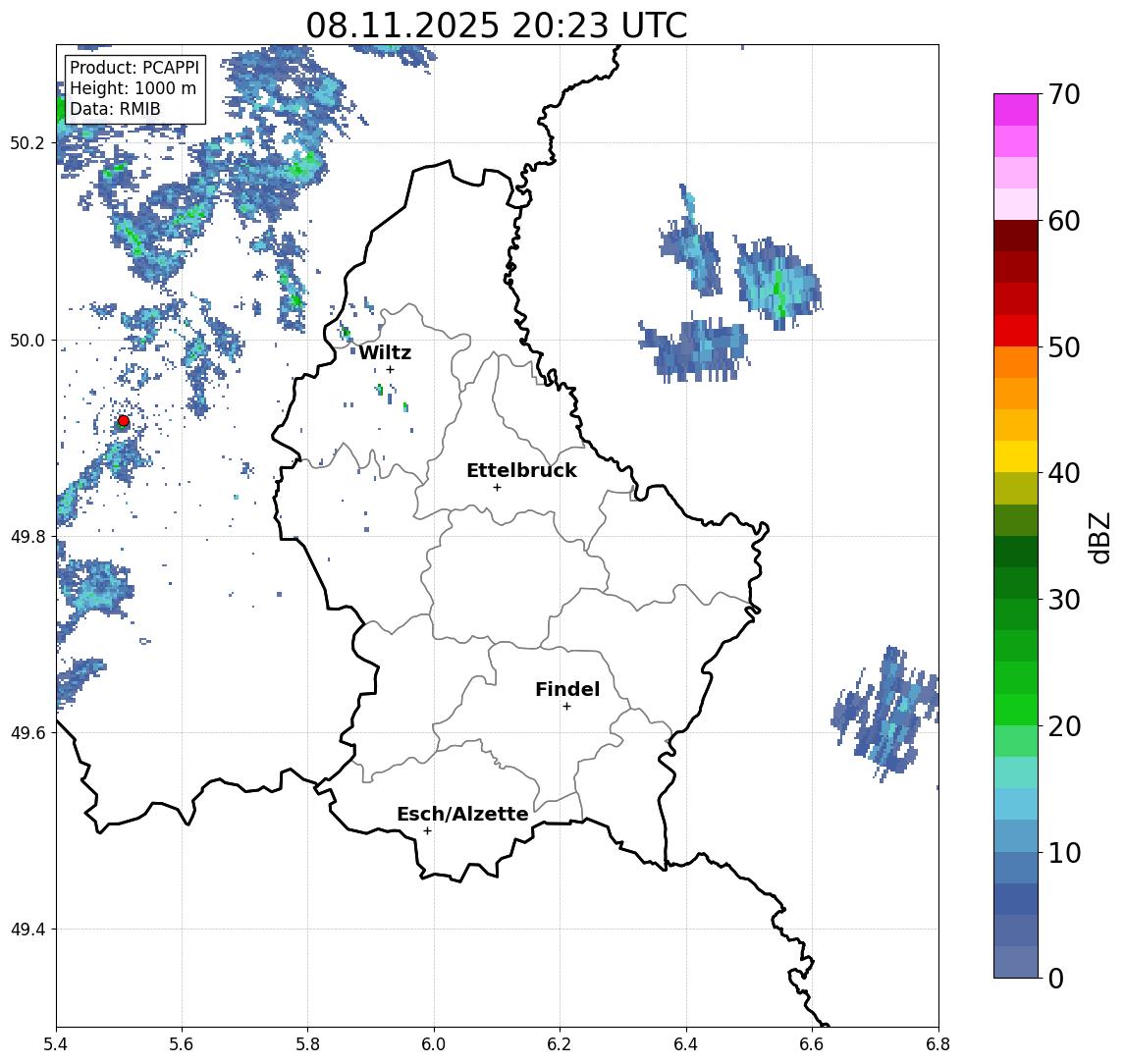Viewport: 1124px width, 1064px height.
Task: Click longitude axis label 6.8
Action: (x=938, y=1044)
